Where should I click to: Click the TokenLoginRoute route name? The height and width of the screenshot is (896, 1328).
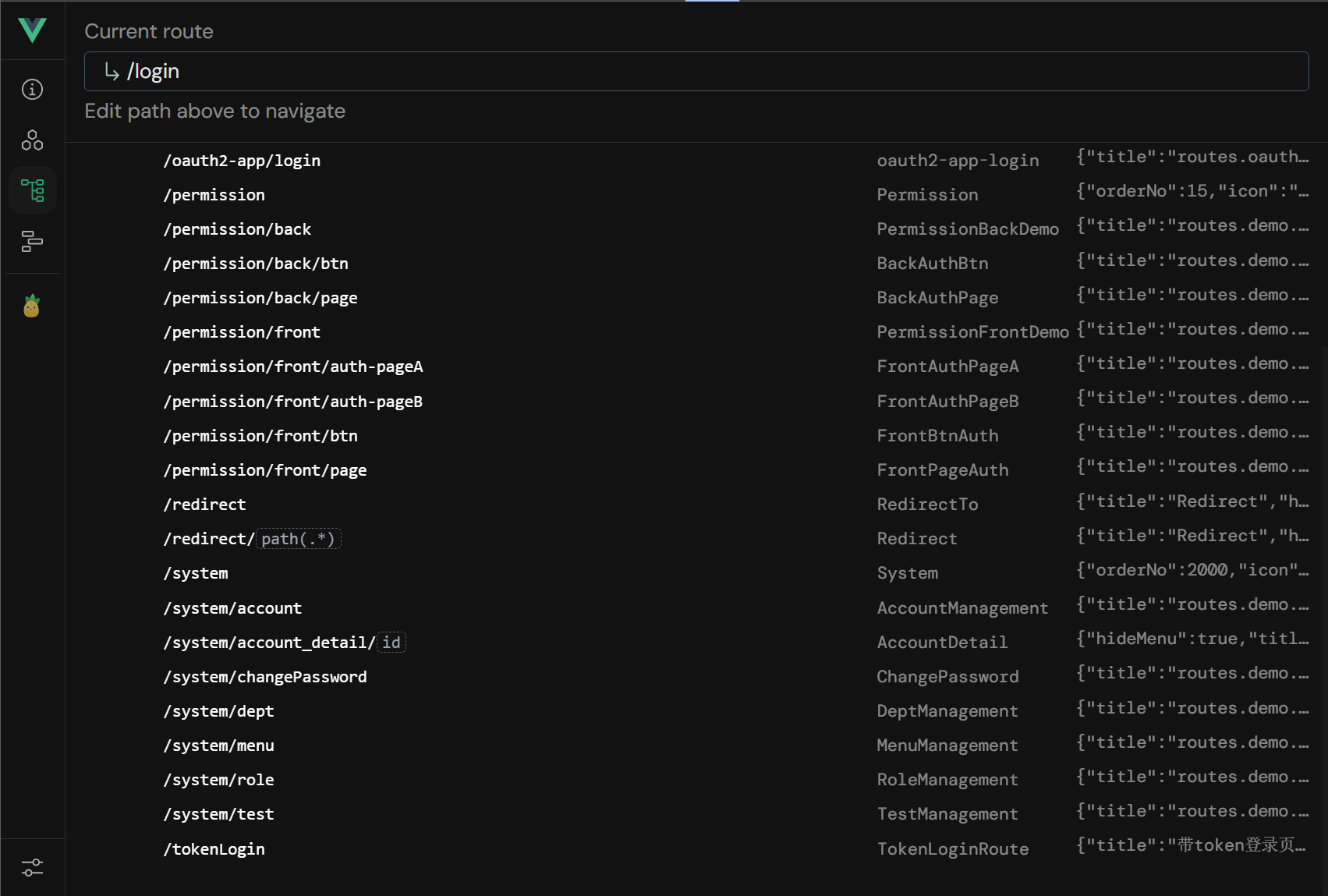pos(952,849)
